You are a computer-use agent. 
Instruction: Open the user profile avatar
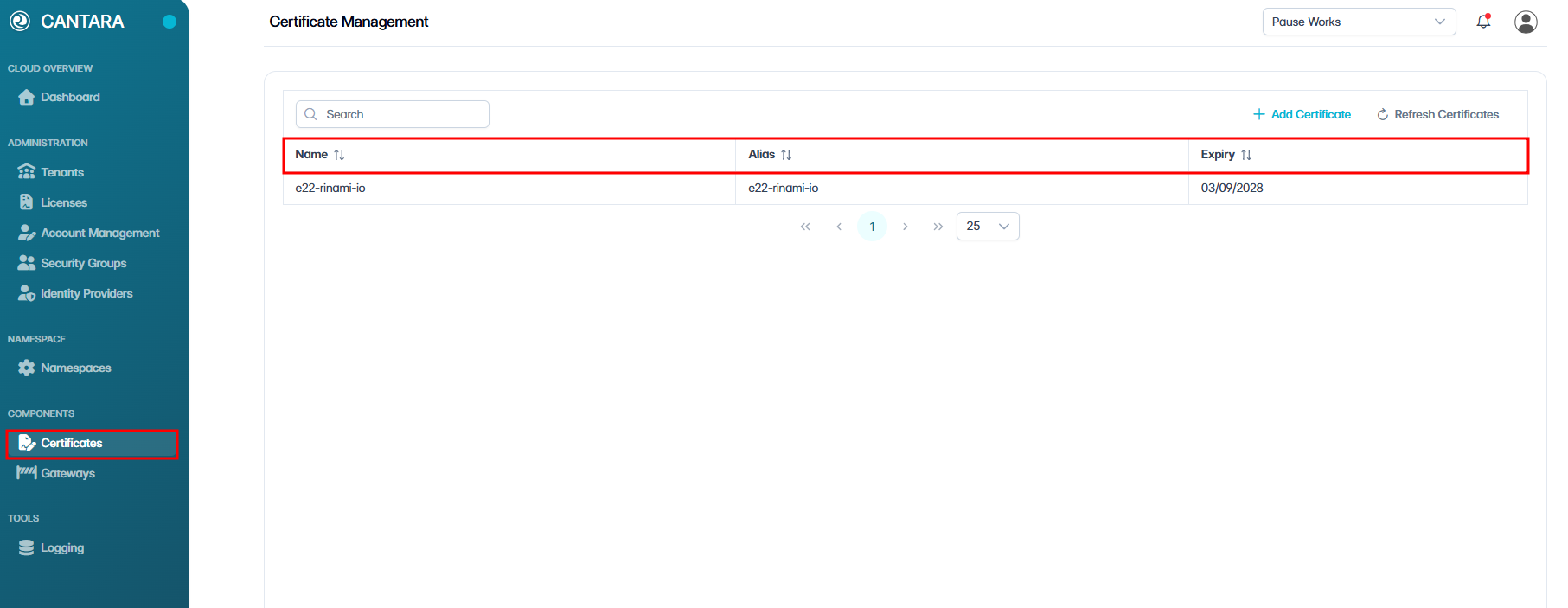pyautogui.click(x=1526, y=22)
